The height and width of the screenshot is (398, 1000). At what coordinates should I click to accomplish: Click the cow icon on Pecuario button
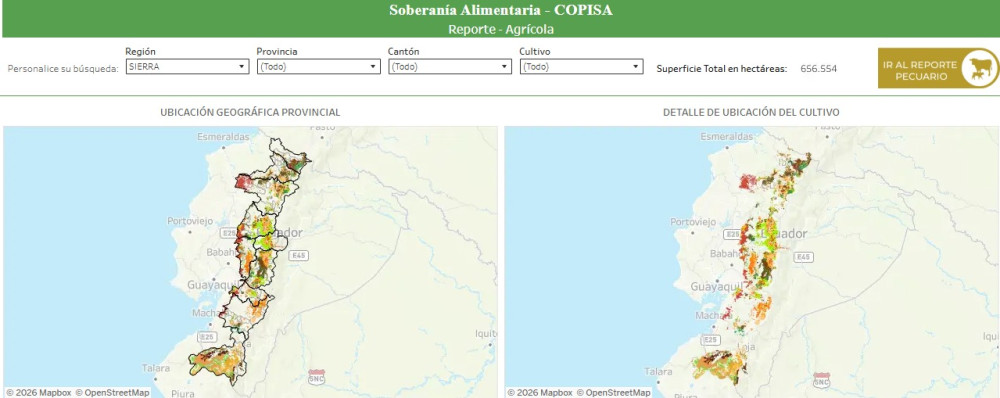pos(979,68)
